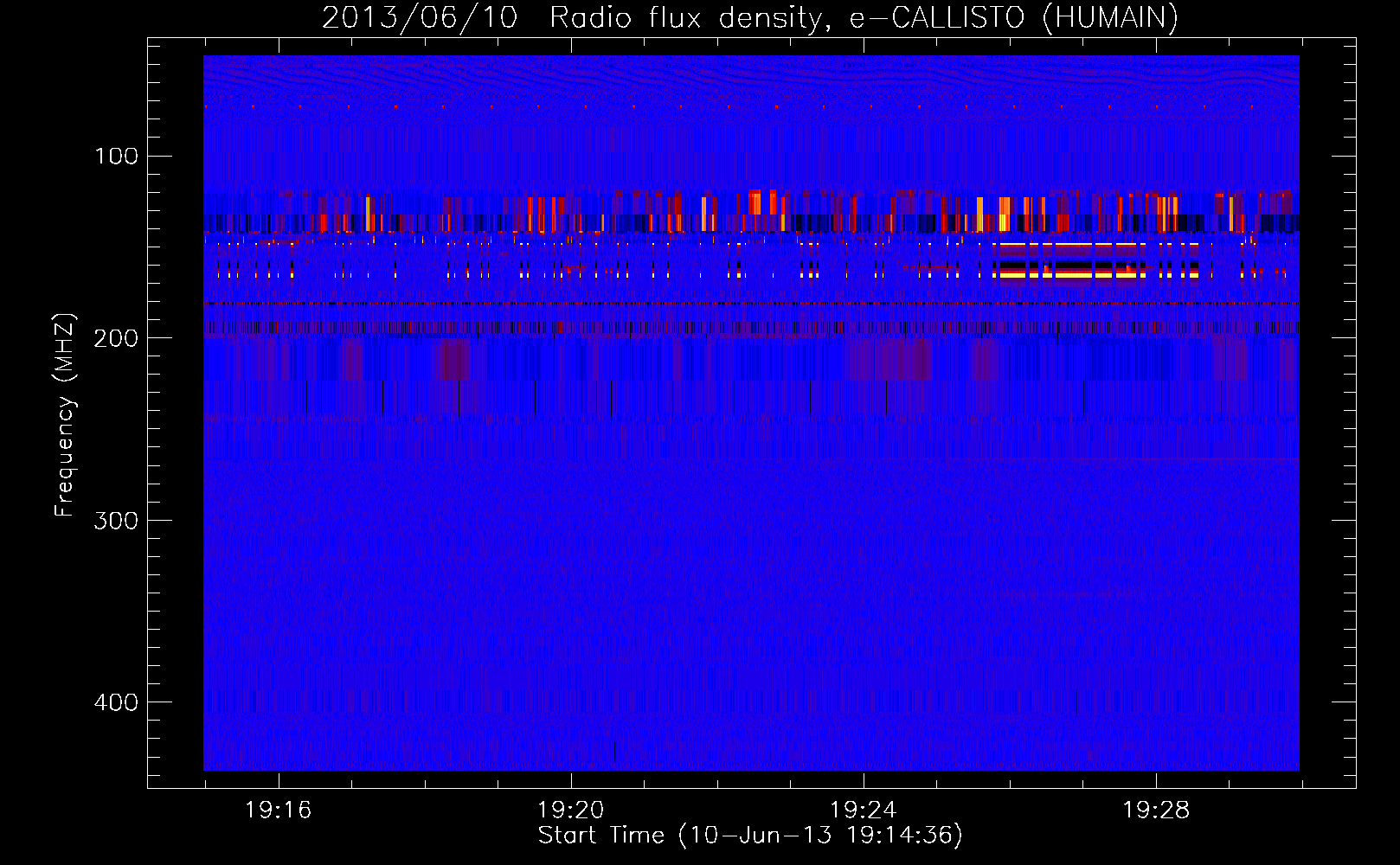Viewport: 1400px width, 865px height.
Task: Click the 19:28 time tick label
Action: (1155, 811)
